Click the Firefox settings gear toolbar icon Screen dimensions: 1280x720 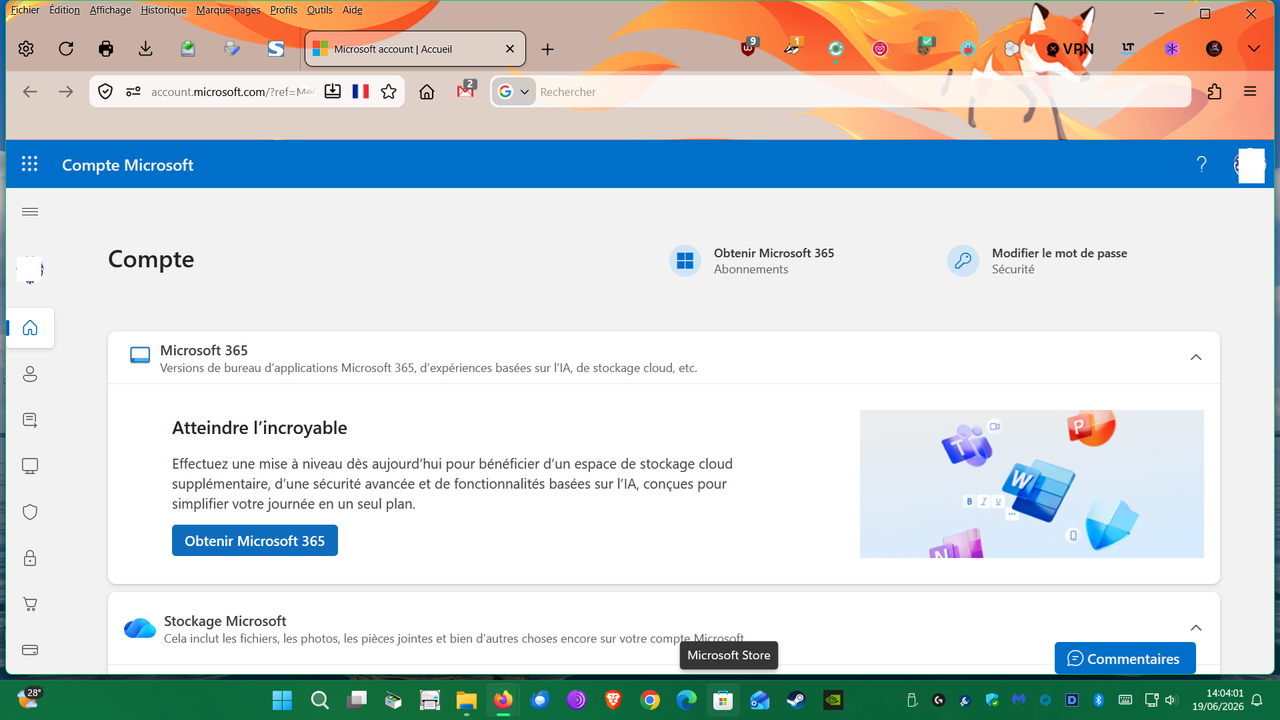tap(26, 49)
